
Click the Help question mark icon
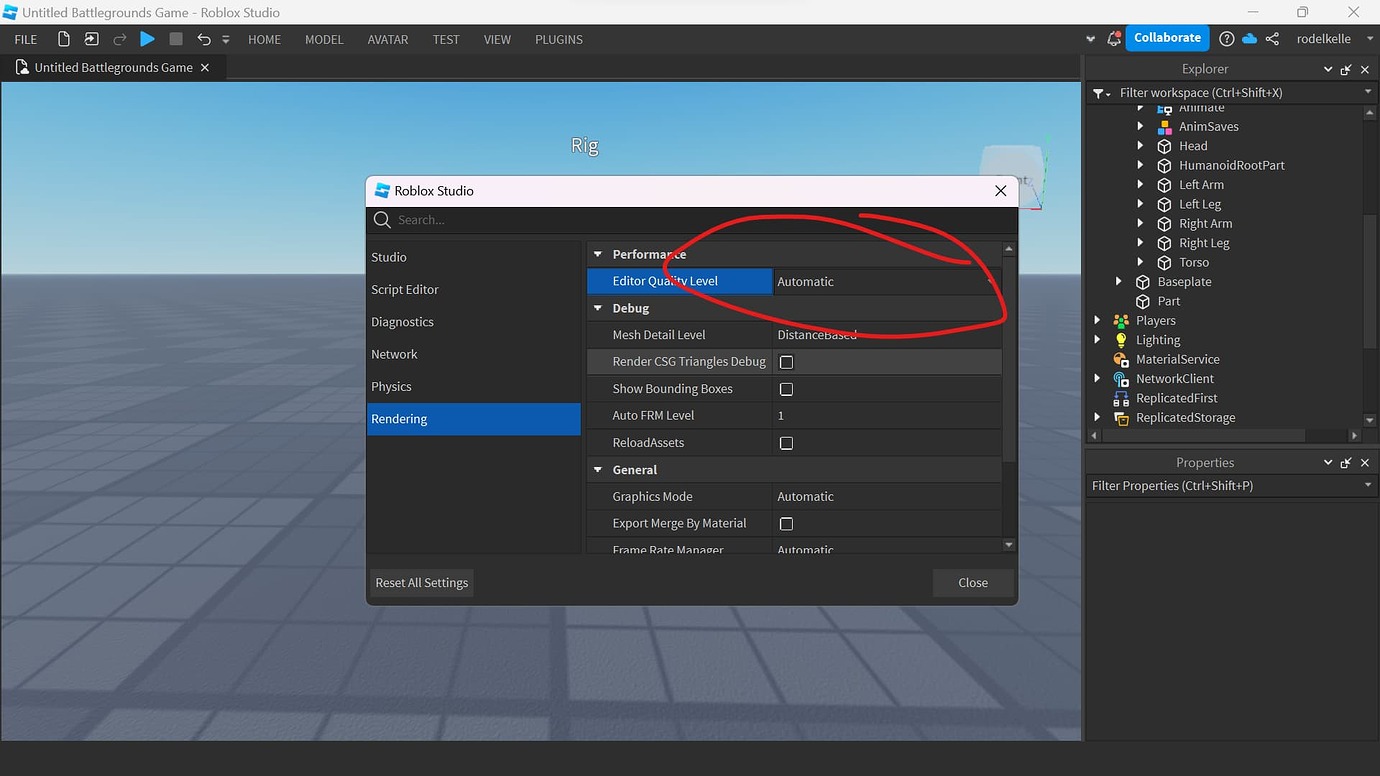click(1227, 39)
